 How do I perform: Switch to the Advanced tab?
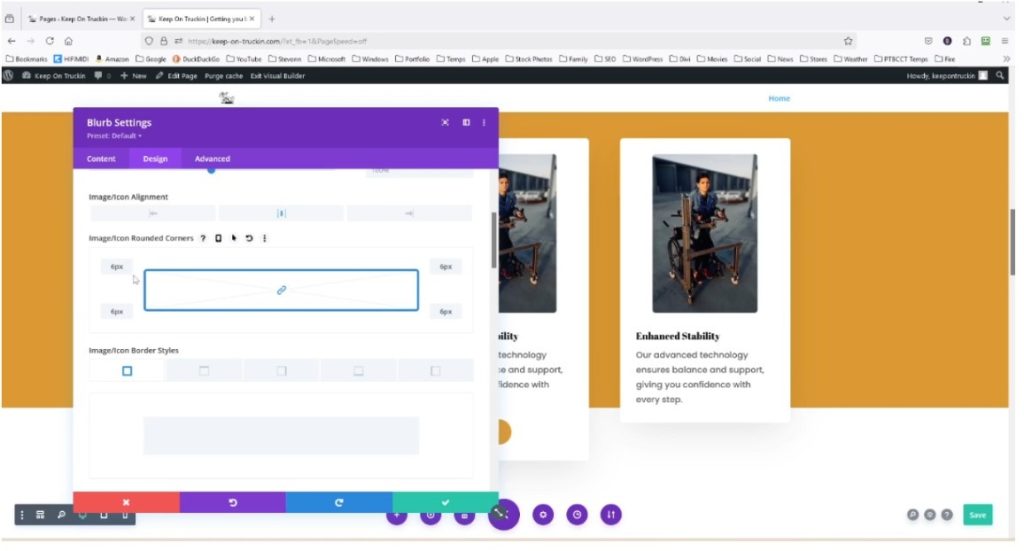point(212,159)
